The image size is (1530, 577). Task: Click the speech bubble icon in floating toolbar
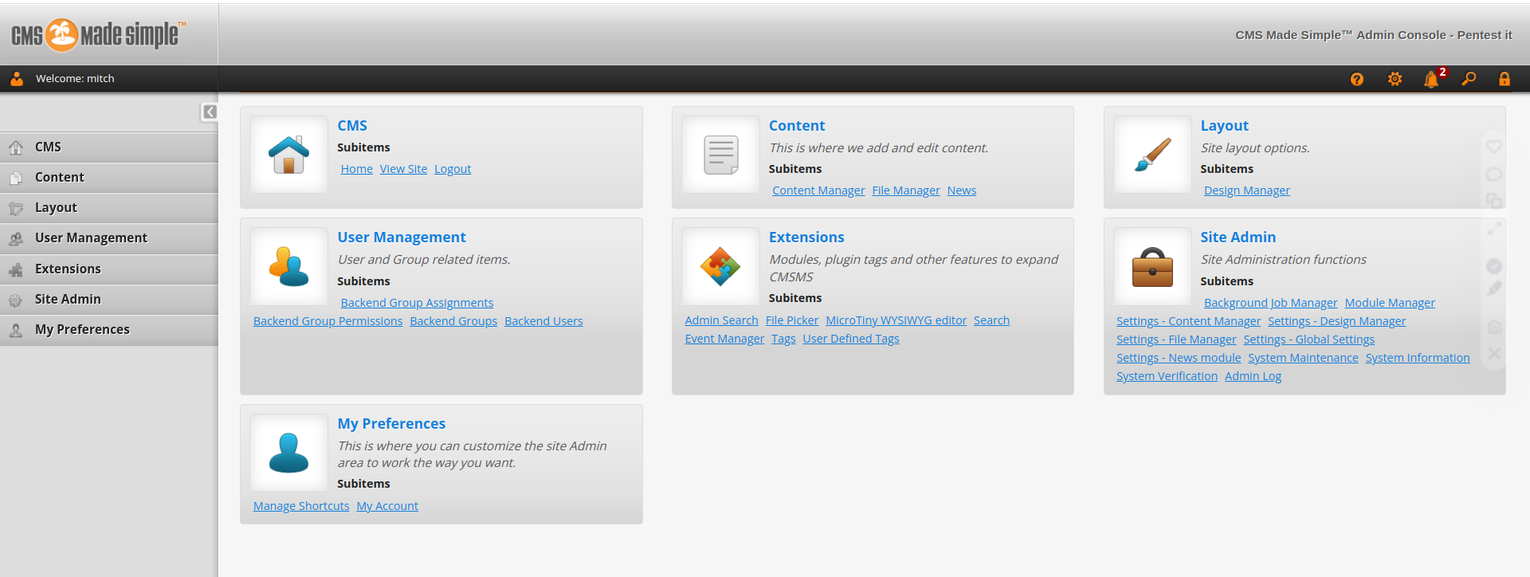(1494, 174)
